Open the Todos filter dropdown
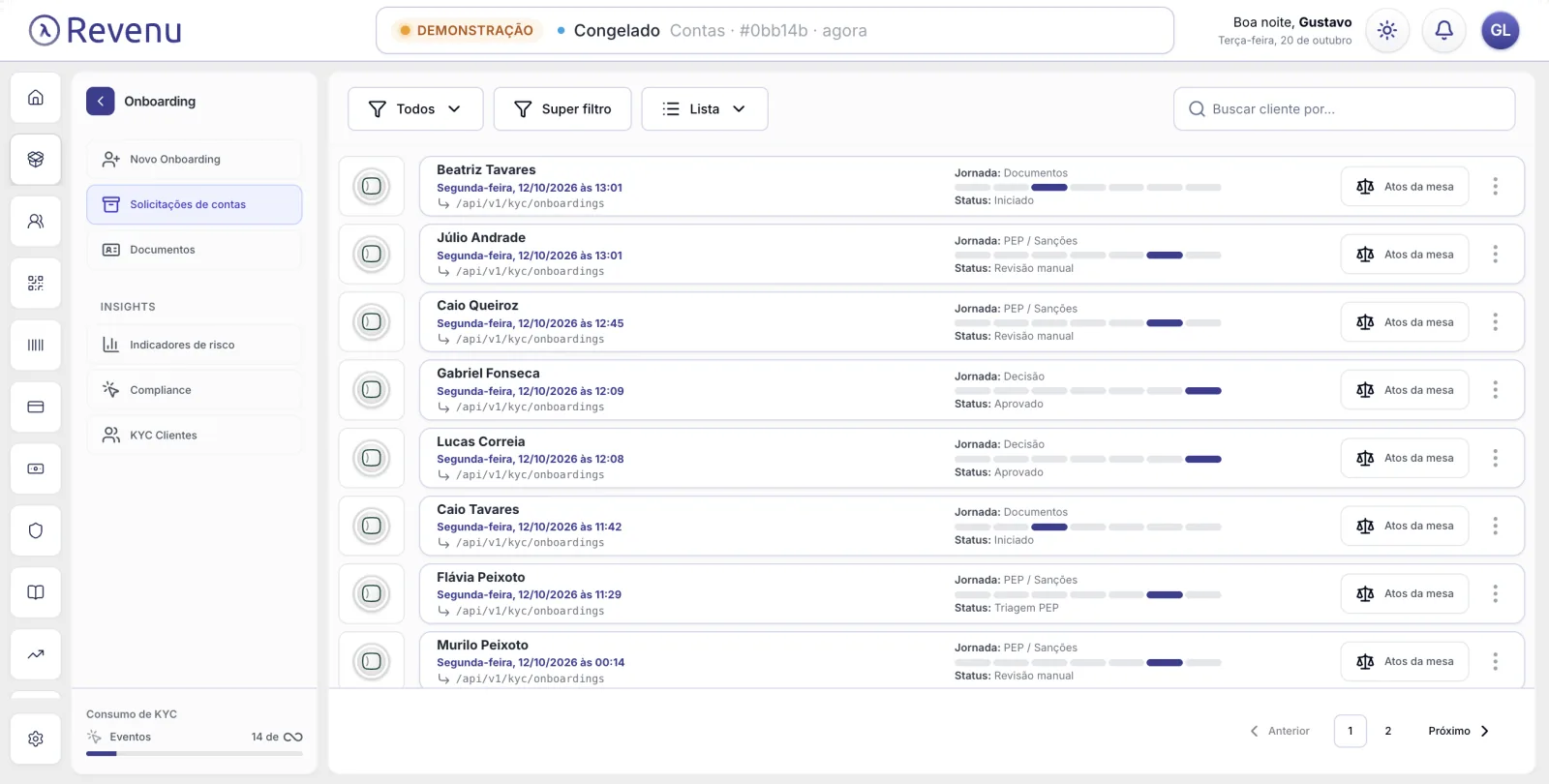Viewport: 1549px width, 784px height. click(x=415, y=109)
